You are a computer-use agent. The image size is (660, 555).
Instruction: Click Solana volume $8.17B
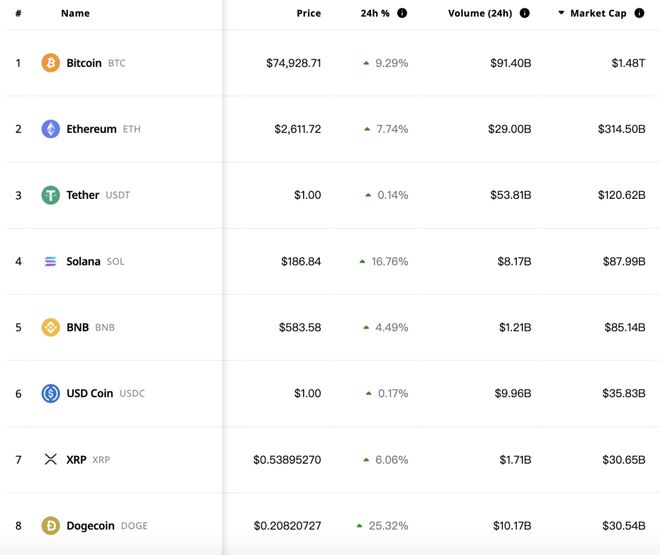tap(514, 261)
